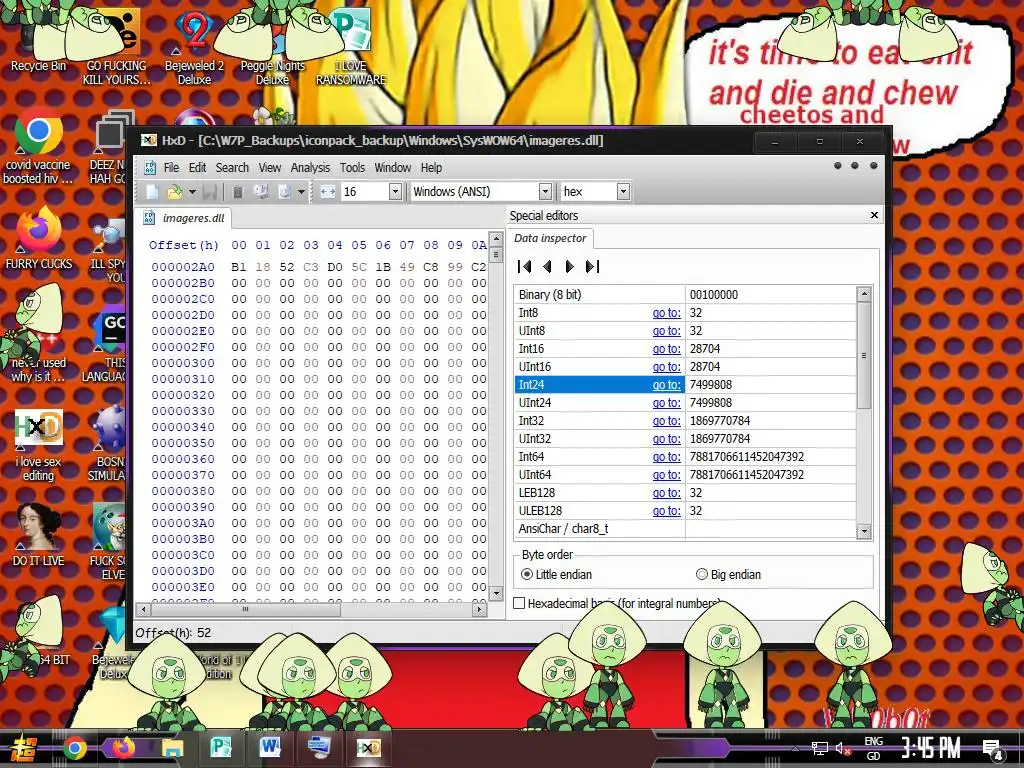The image size is (1024, 768).
Task: Click HxD document icon beside File menu
Action: [150, 168]
